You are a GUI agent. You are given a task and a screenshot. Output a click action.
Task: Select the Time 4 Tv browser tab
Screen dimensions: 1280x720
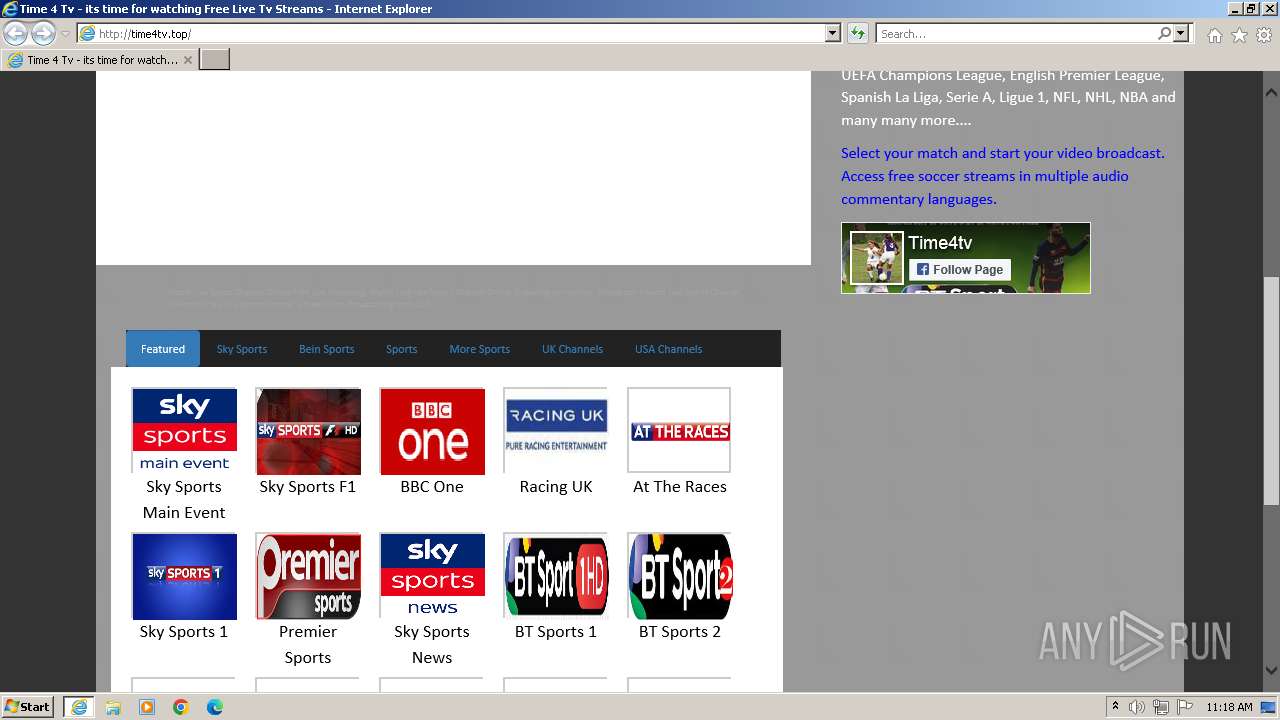(x=100, y=60)
